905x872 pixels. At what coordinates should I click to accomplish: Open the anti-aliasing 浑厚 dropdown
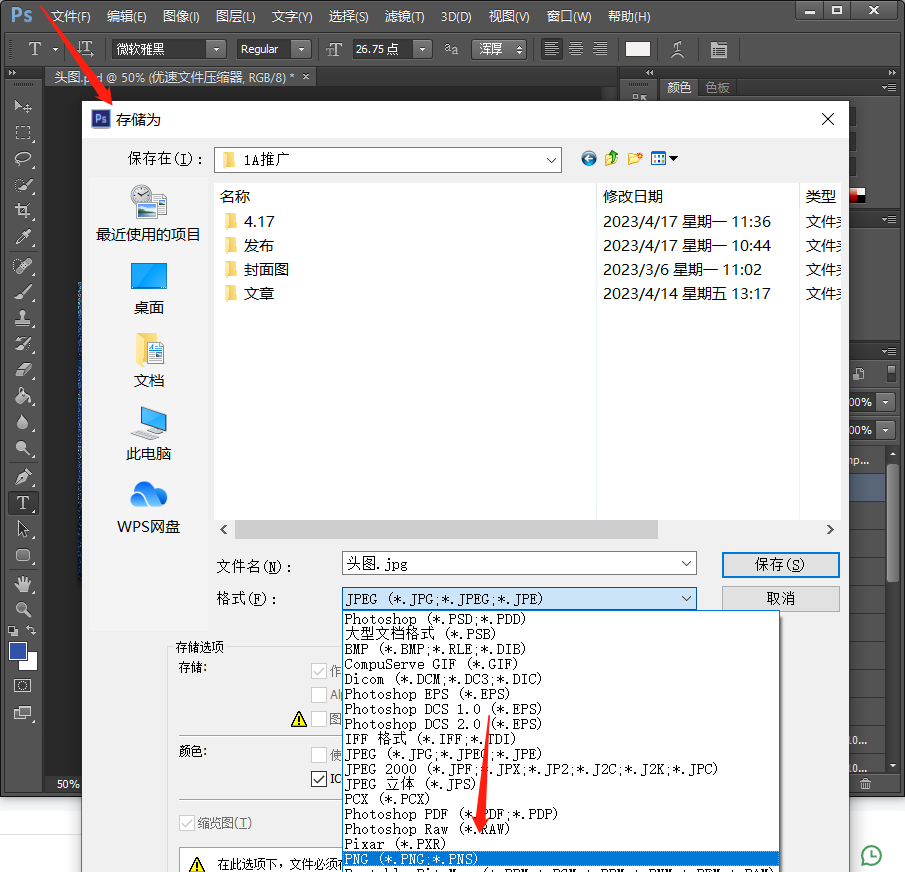click(499, 49)
